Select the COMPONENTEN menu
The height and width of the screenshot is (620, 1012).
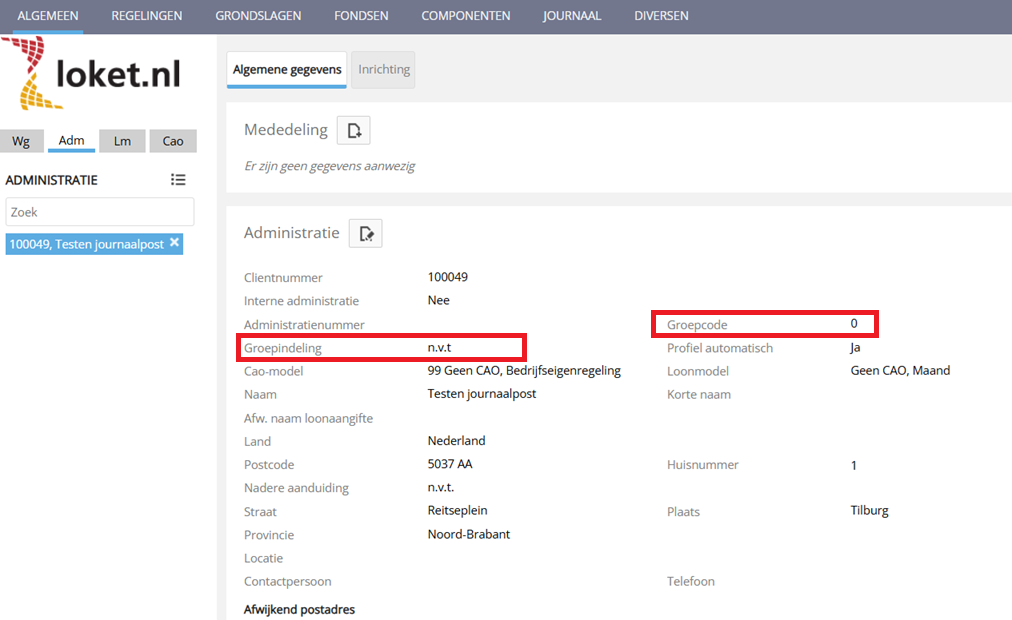tap(465, 16)
